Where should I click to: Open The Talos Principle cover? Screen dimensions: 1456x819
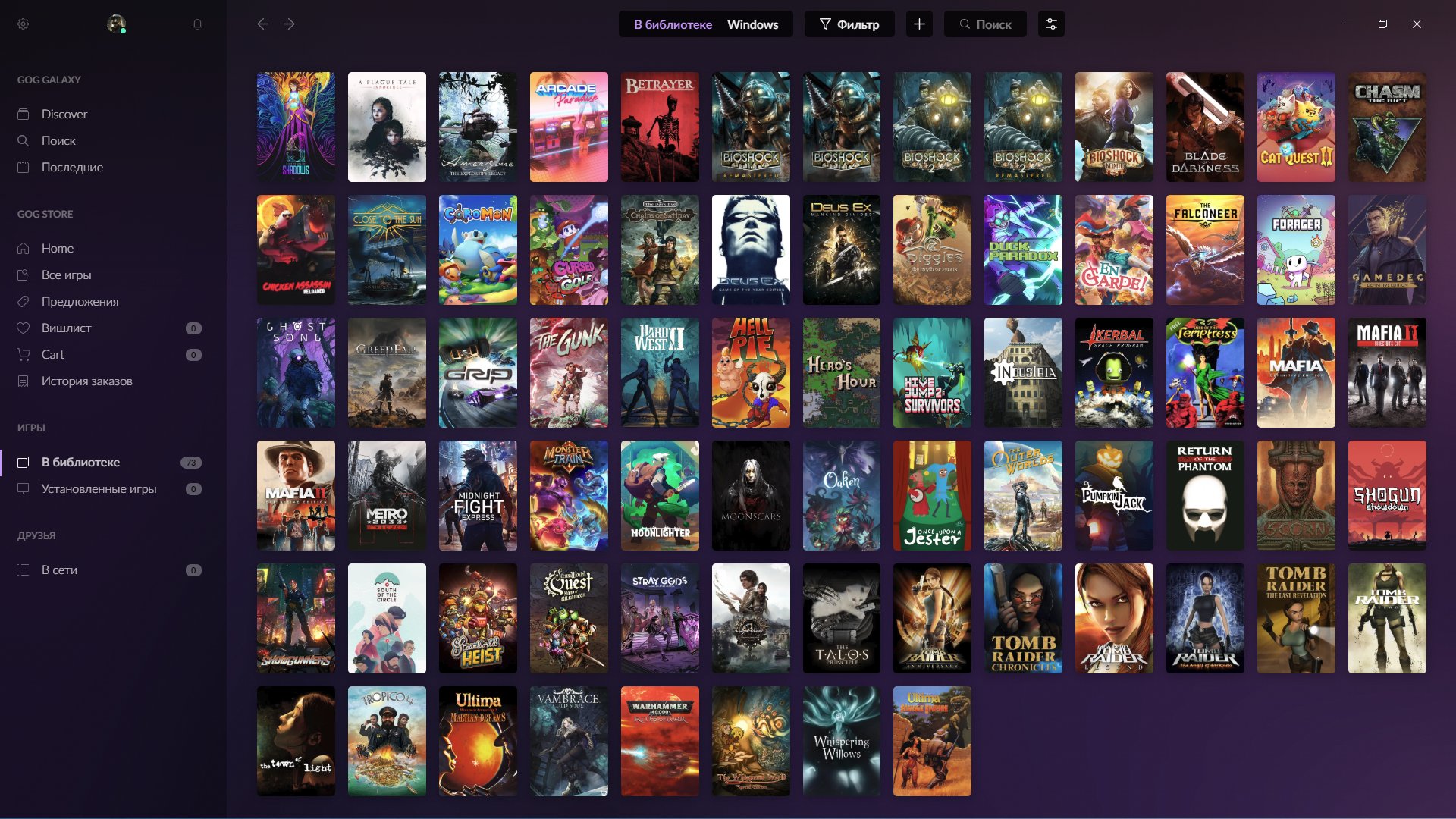coord(842,618)
